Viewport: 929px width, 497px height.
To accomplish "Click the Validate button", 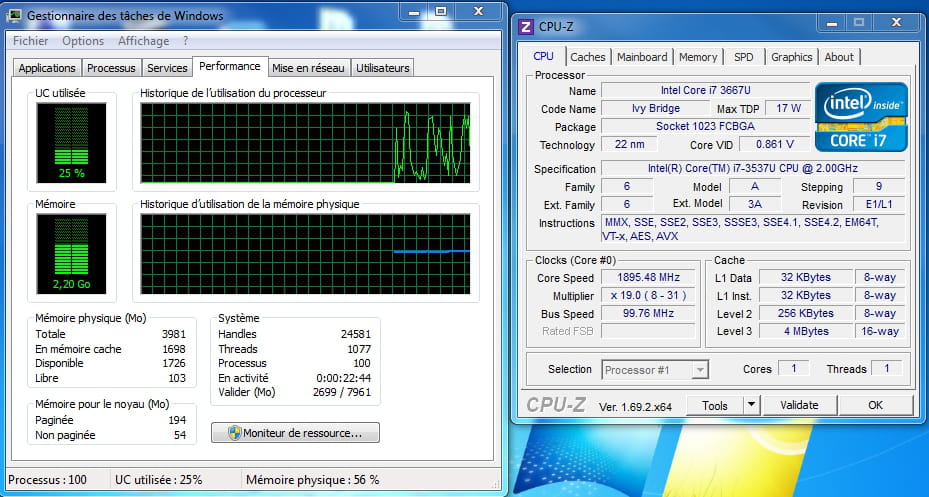I will point(799,406).
